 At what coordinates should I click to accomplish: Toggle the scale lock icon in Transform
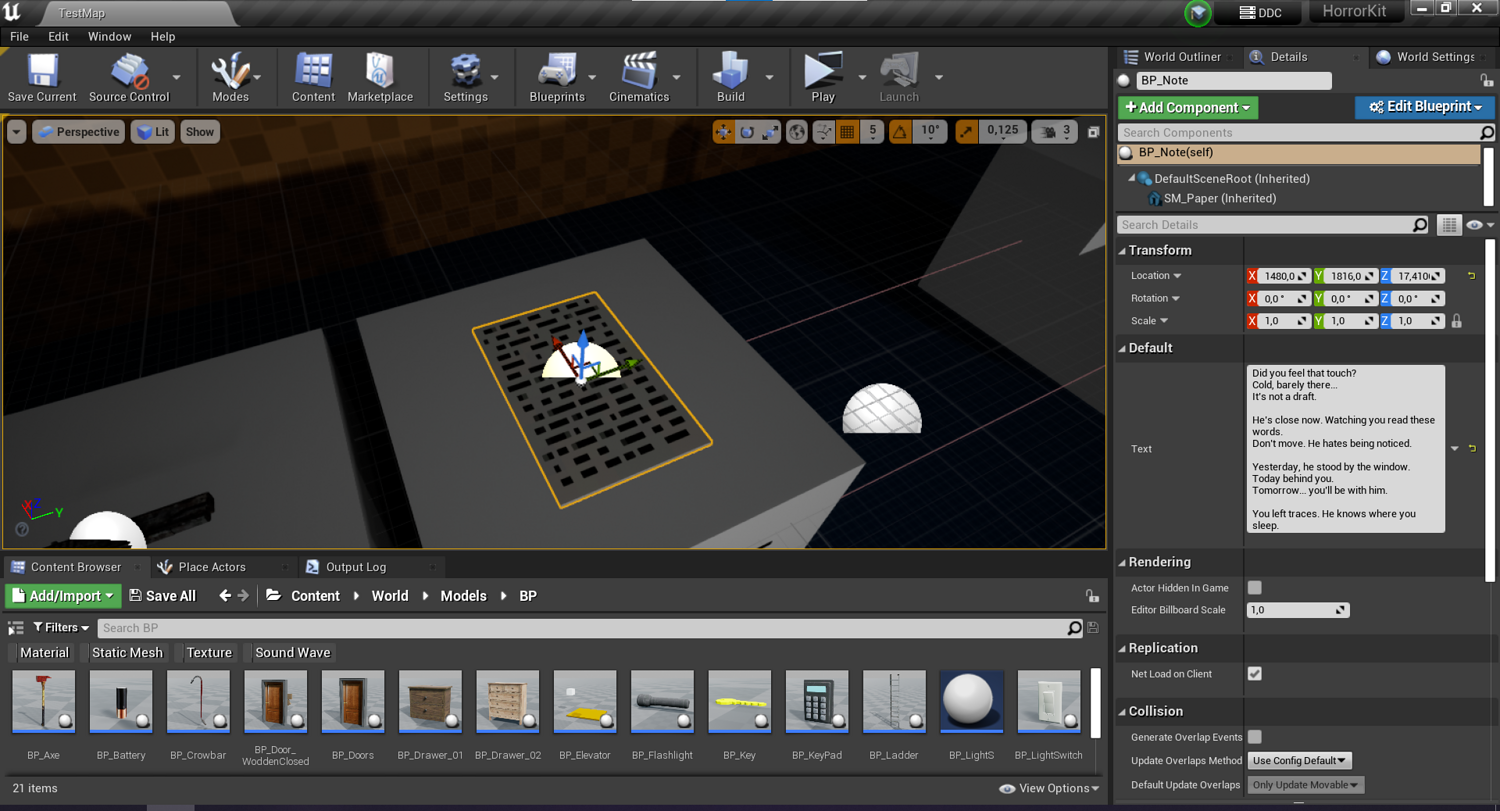(1456, 321)
